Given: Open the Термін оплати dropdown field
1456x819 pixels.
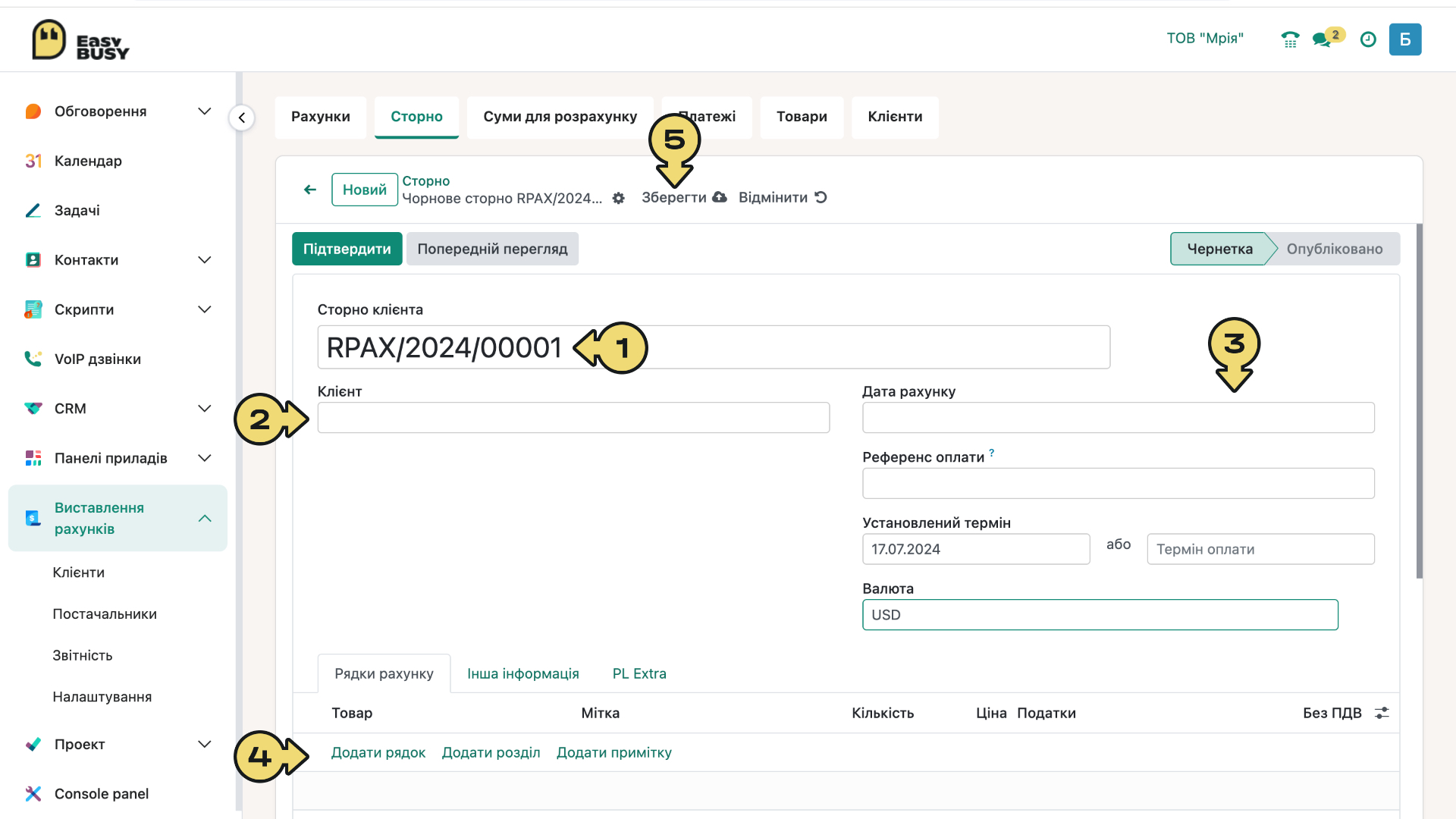Looking at the screenshot, I should pyautogui.click(x=1260, y=549).
